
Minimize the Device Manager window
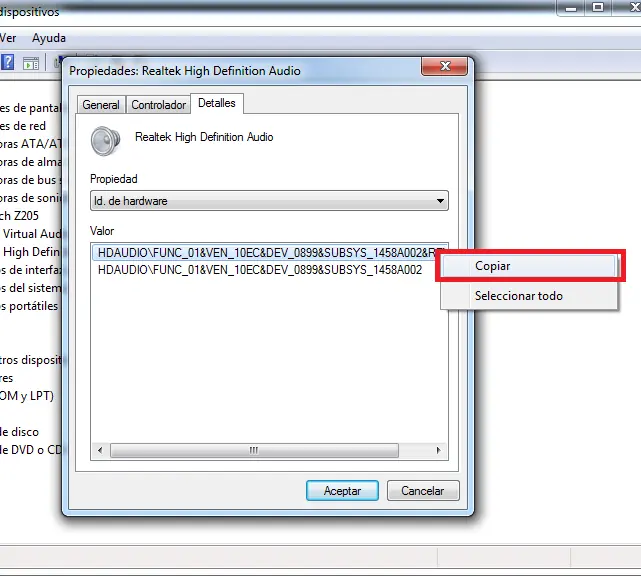[x=571, y=7]
